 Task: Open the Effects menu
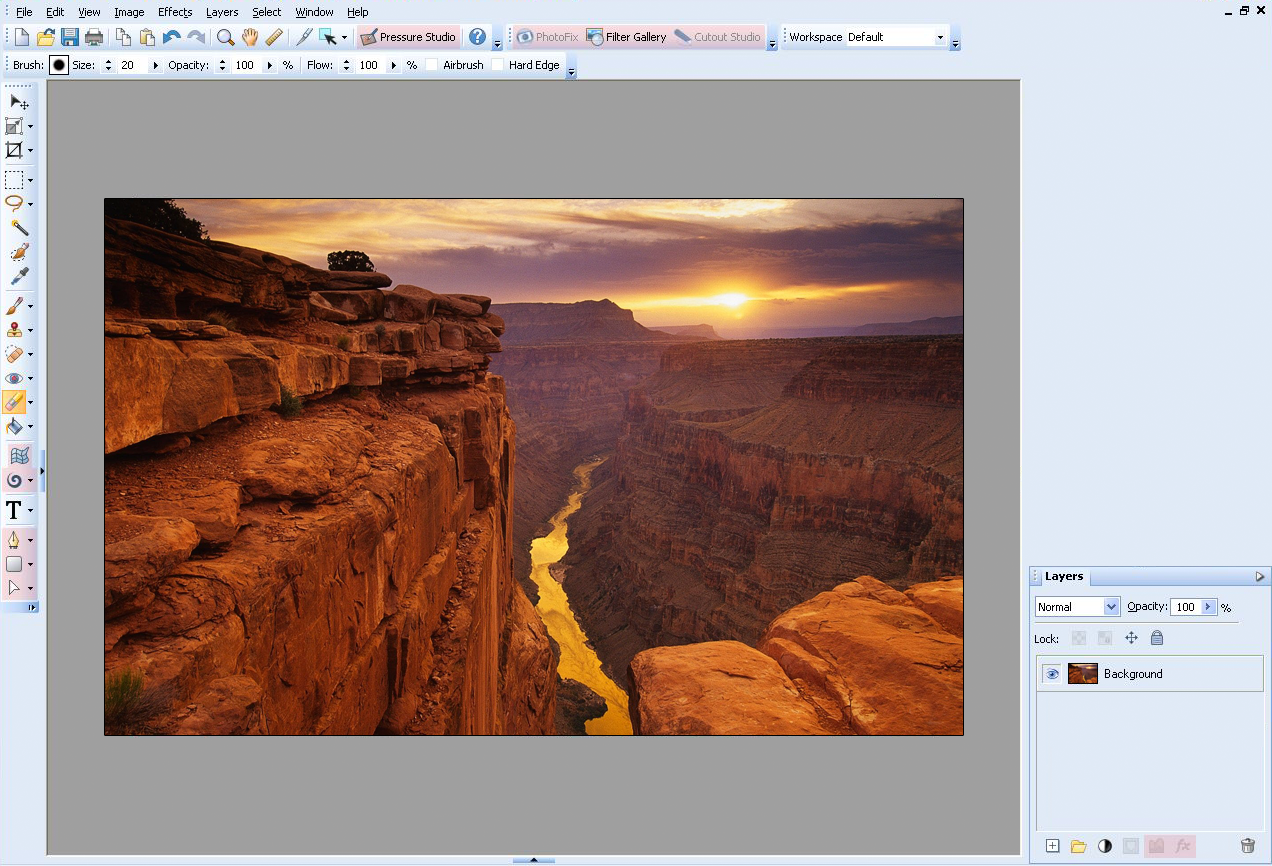click(x=175, y=12)
